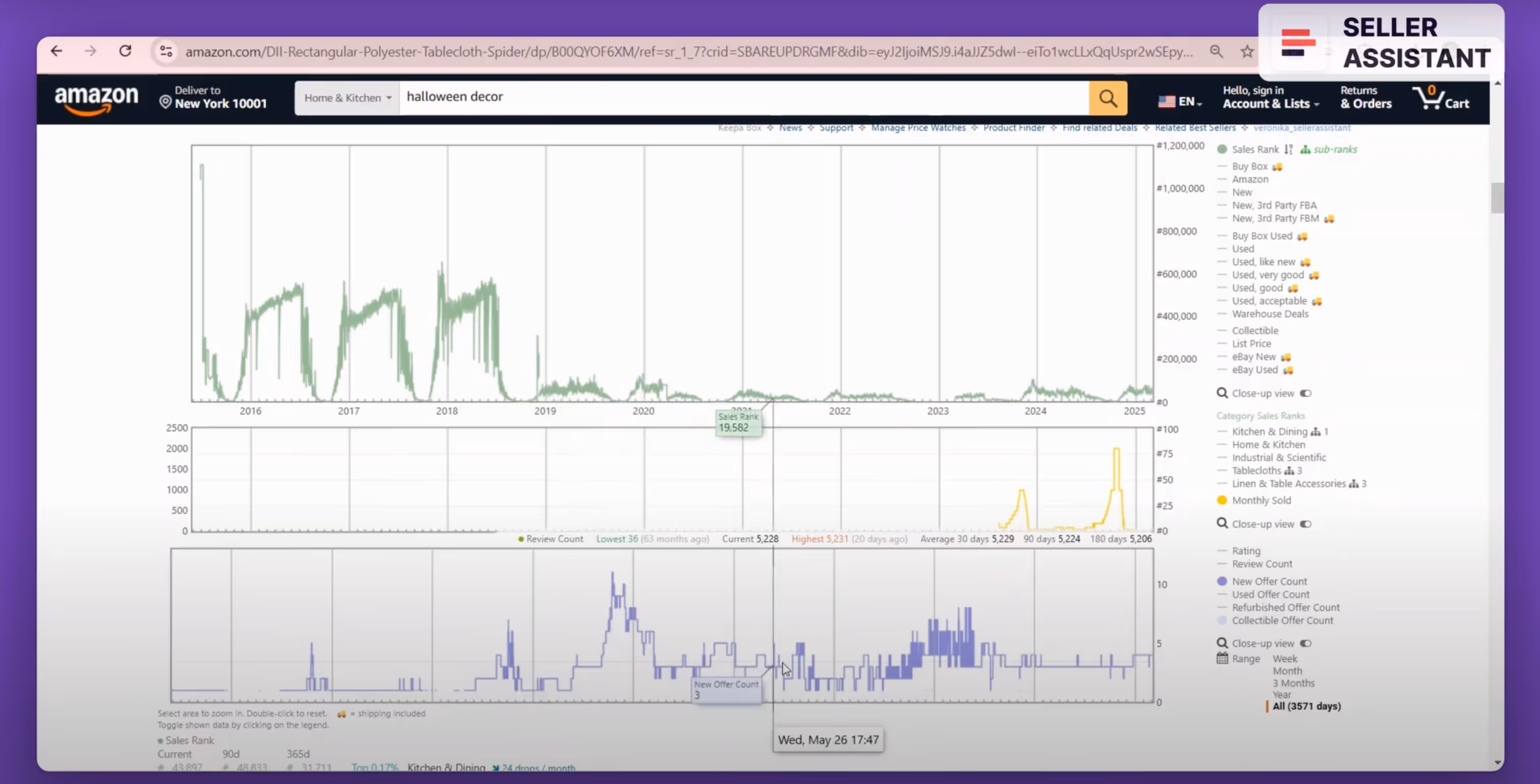The height and width of the screenshot is (784, 1540).
Task: Bookmark this page with star icon
Action: tap(1247, 51)
